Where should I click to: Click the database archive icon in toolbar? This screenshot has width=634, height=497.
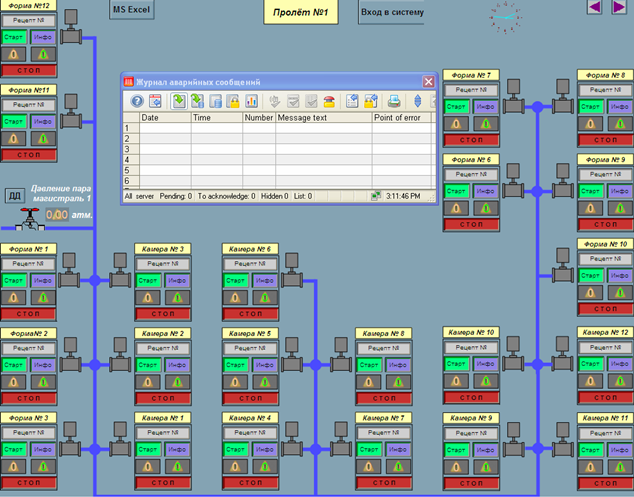215,101
